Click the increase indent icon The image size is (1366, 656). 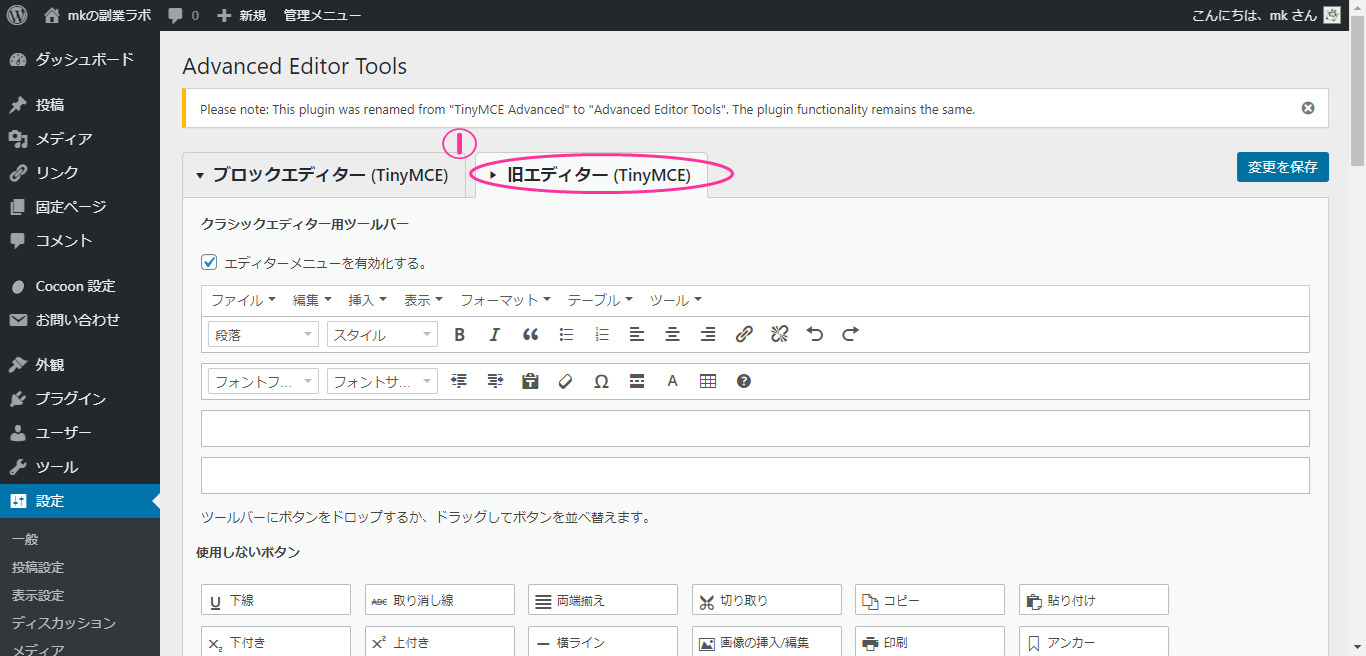coord(494,381)
